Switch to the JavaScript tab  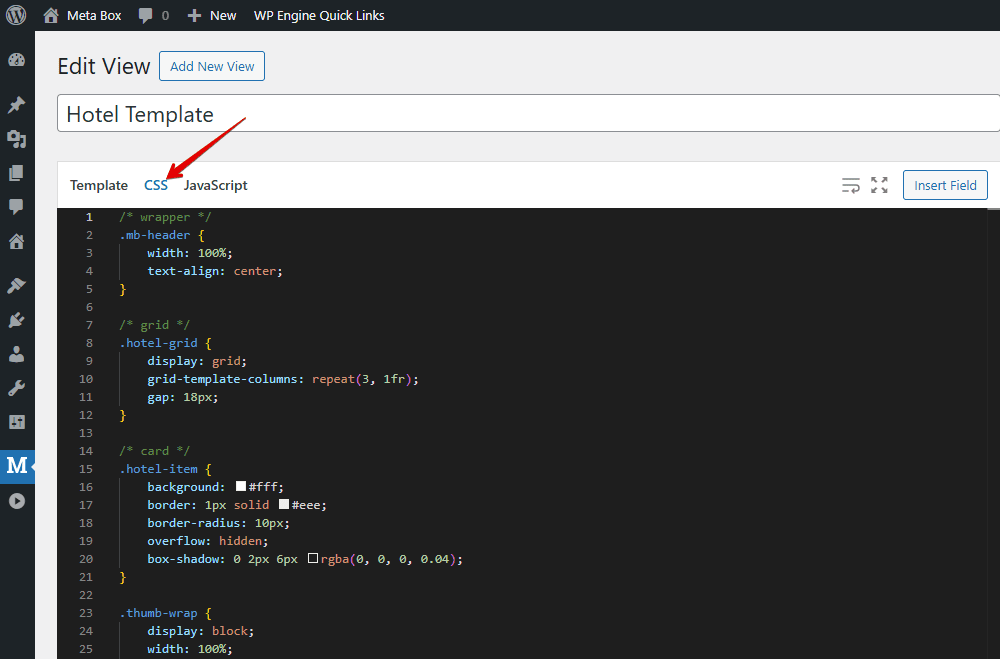pos(215,185)
